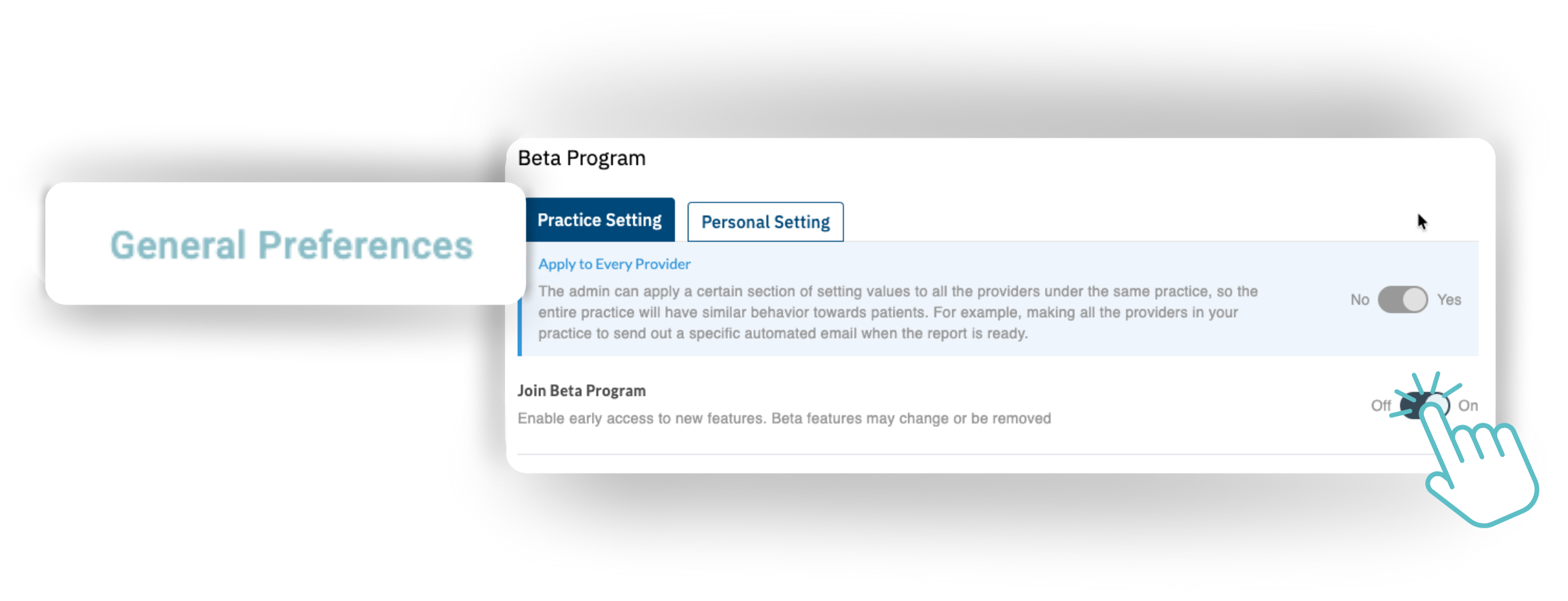
Task: Click the No label beside provider toggle
Action: click(1359, 300)
